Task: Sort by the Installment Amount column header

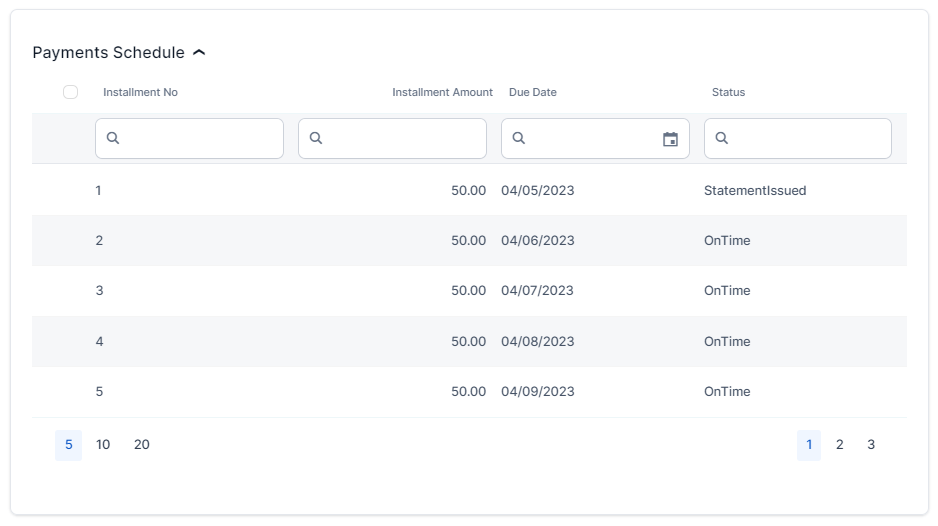Action: pyautogui.click(x=442, y=92)
